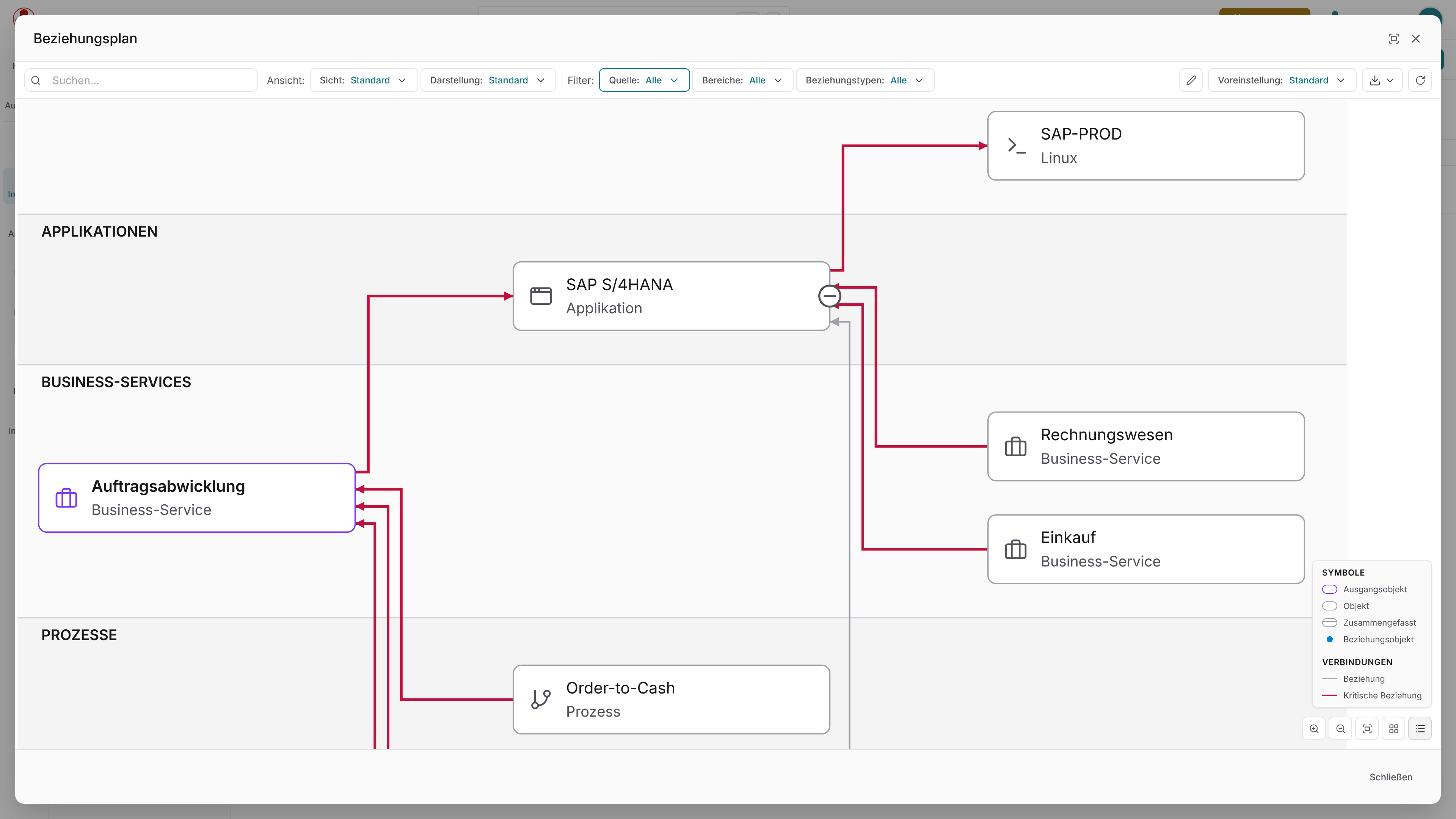Click the Zusammengefasst legend entry
The image size is (1456, 819).
[1369, 623]
